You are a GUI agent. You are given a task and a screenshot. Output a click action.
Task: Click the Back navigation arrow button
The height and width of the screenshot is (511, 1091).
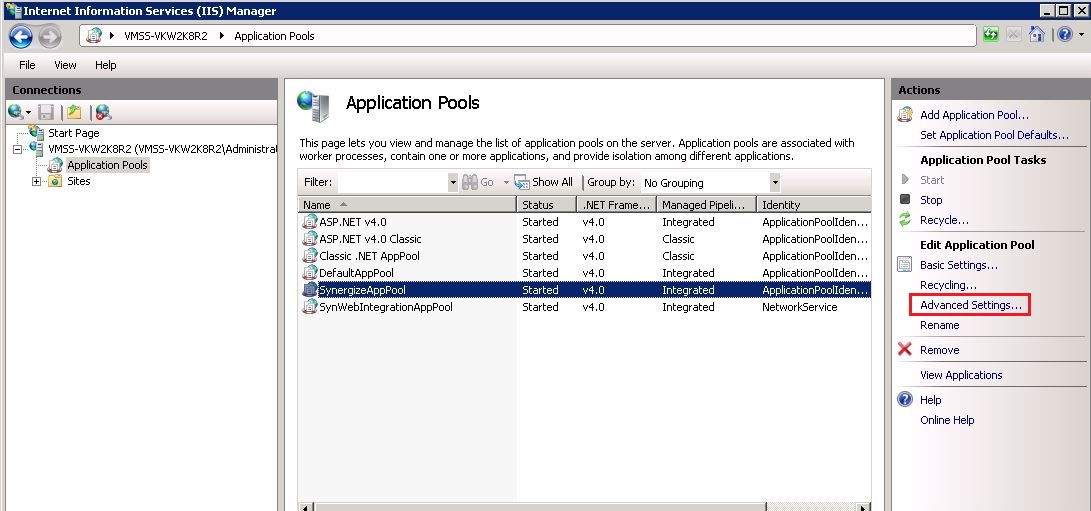coord(22,36)
